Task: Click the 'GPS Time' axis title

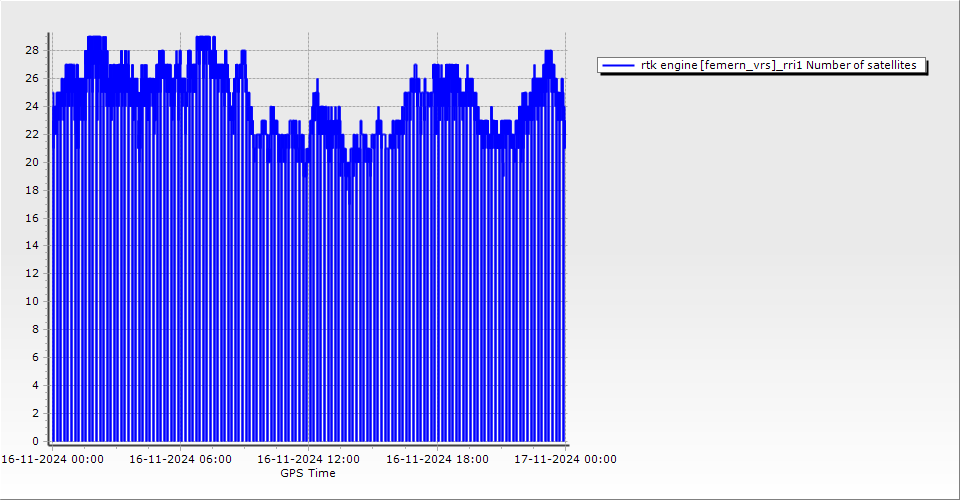Action: click(x=308, y=473)
